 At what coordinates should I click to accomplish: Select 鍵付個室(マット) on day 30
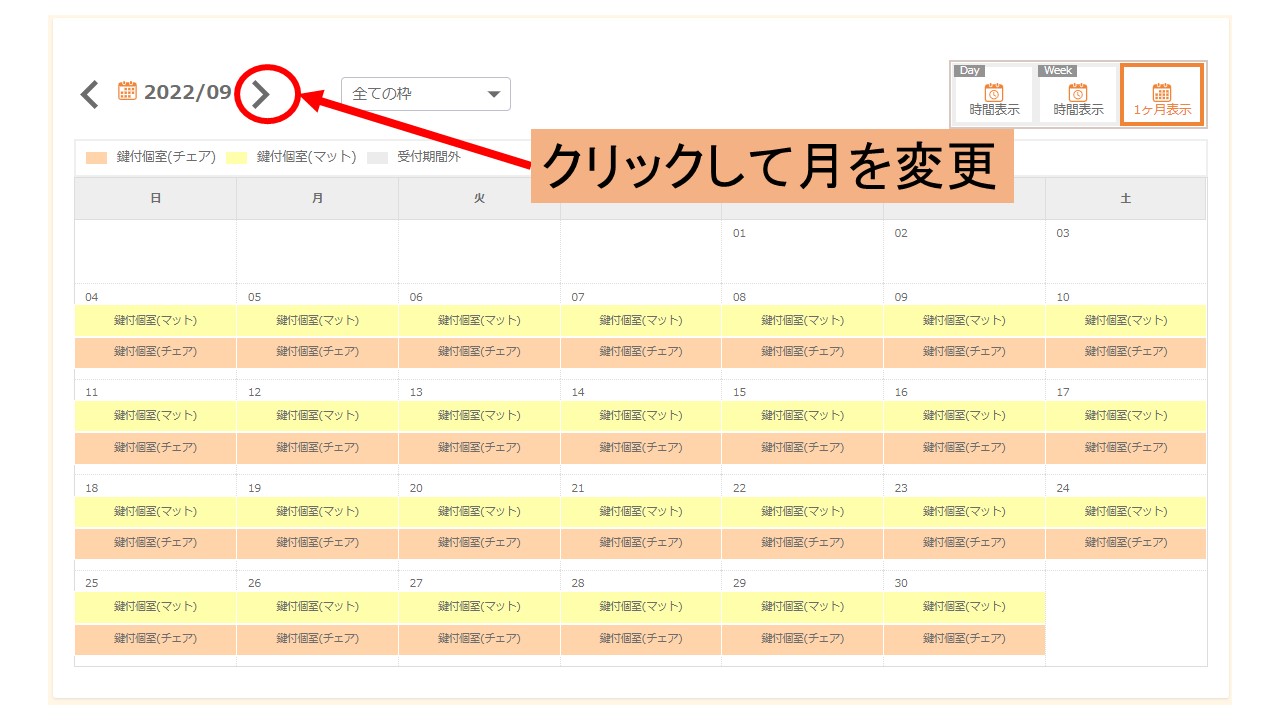tap(964, 607)
